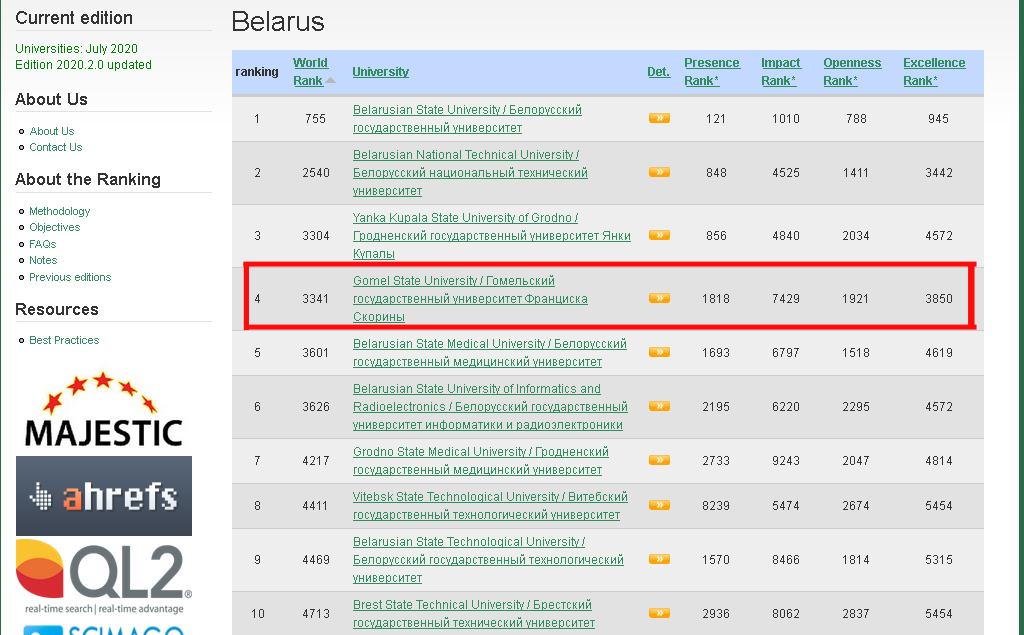This screenshot has width=1024, height=635.
Task: Click 'Universities: July 2020' edition text
Action: tap(76, 49)
